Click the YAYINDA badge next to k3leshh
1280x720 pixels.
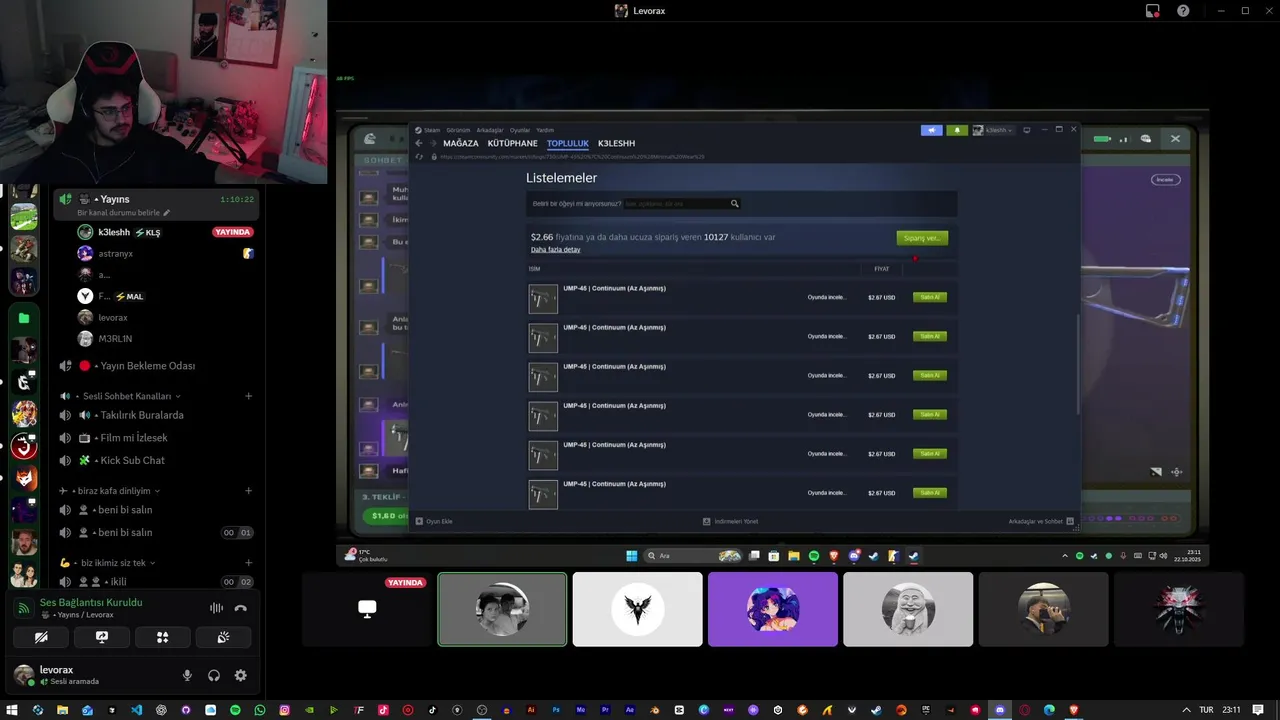click(x=233, y=232)
